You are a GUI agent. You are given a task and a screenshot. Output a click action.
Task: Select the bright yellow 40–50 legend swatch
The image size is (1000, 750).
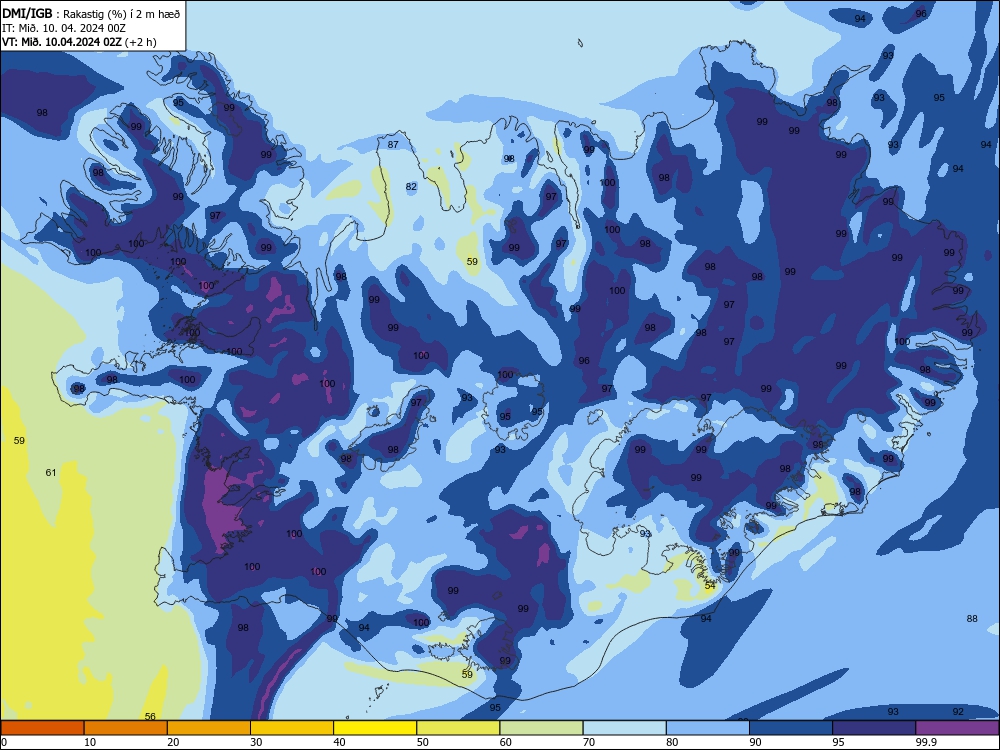click(x=375, y=728)
